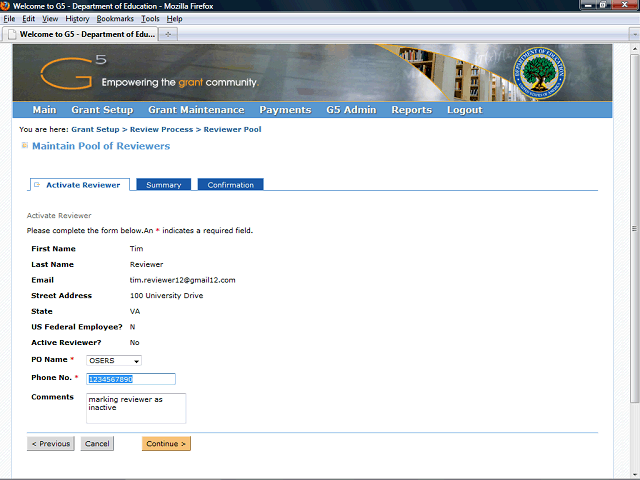Select the Activate Reviewer tab
Image resolution: width=640 pixels, height=480 pixels.
coord(80,185)
